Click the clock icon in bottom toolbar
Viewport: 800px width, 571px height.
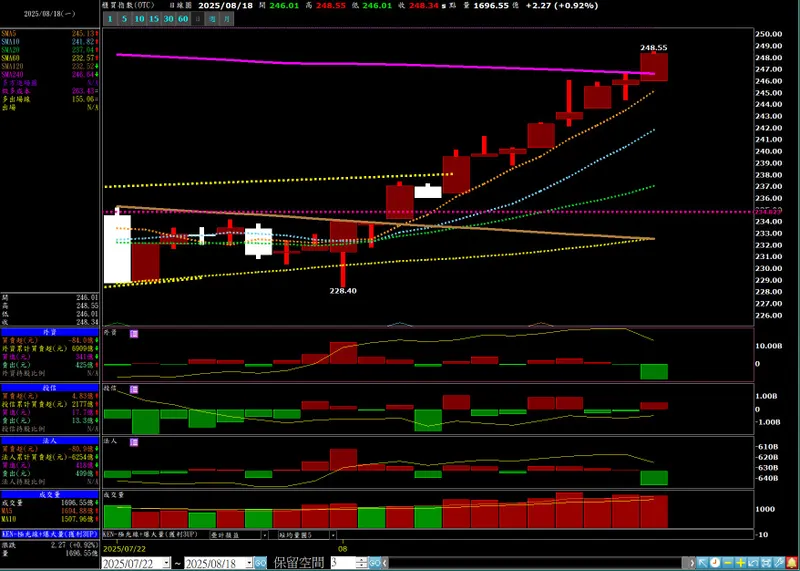coord(715,563)
